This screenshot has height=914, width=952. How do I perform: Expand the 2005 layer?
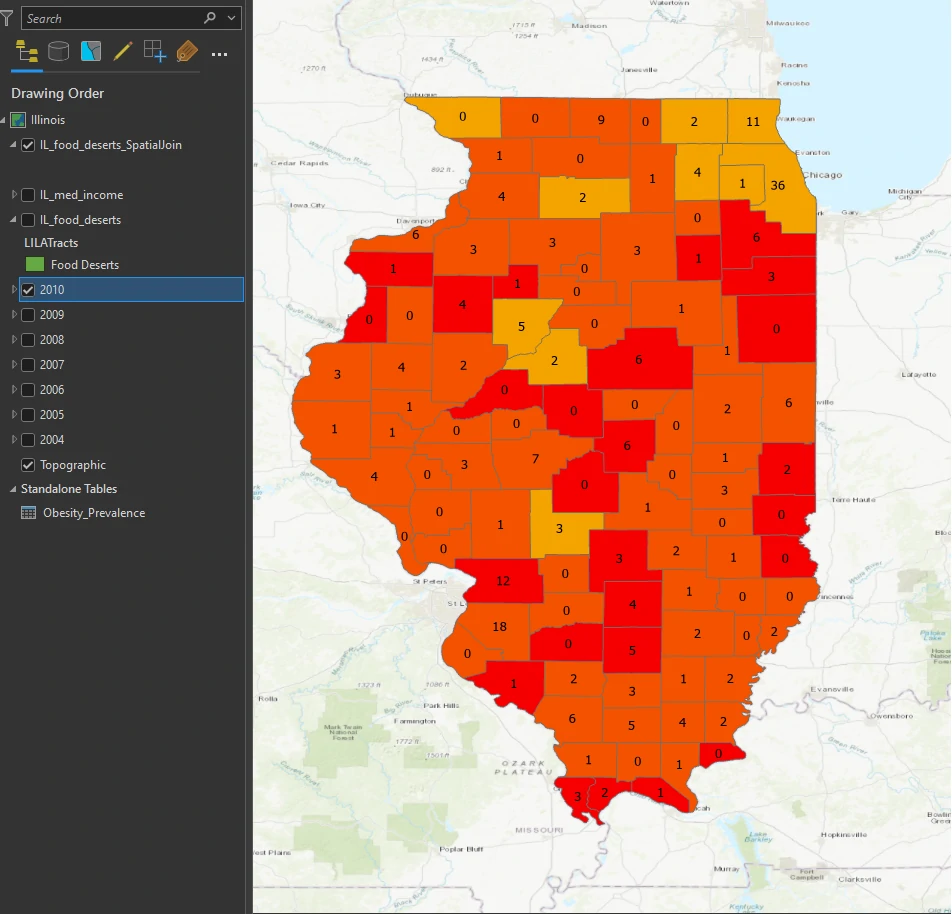coord(13,414)
